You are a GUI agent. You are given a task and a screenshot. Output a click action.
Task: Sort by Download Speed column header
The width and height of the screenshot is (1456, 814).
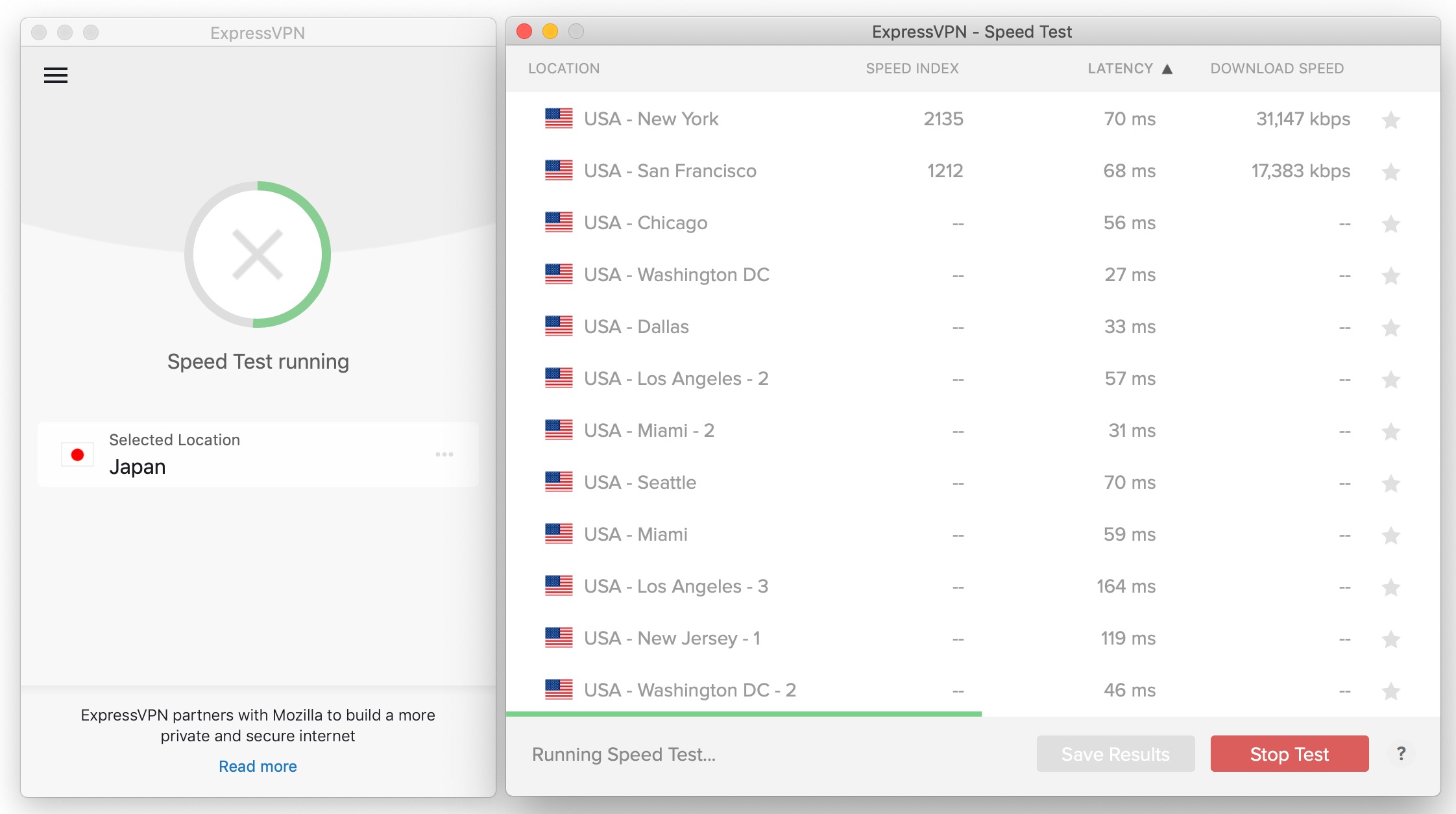point(1276,69)
